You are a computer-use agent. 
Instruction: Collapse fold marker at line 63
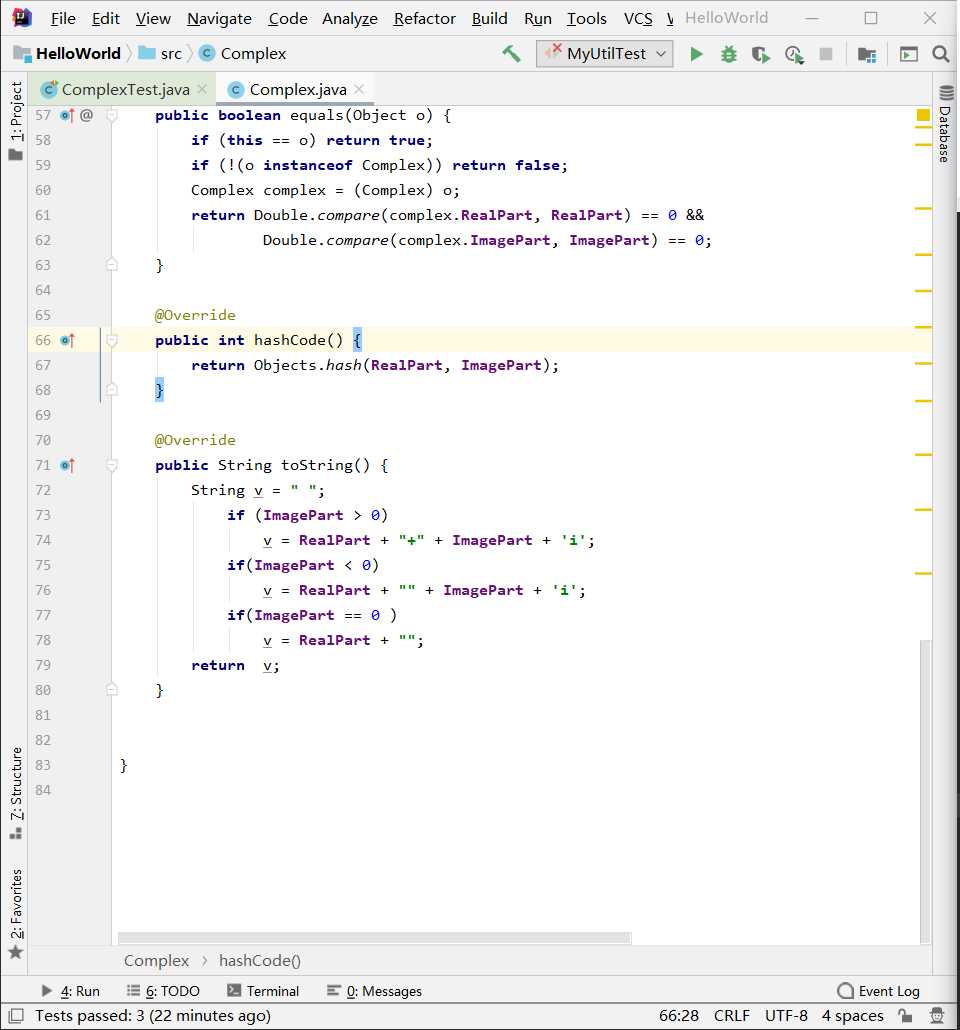tap(112, 265)
